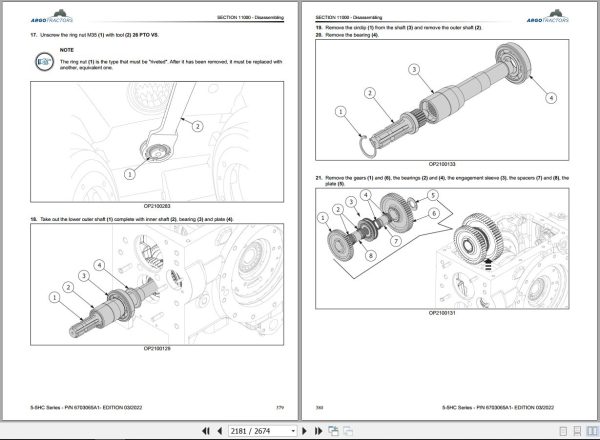Click caption 'OP2100283' under first figure
Screen dimensions: 600x440
point(157,206)
